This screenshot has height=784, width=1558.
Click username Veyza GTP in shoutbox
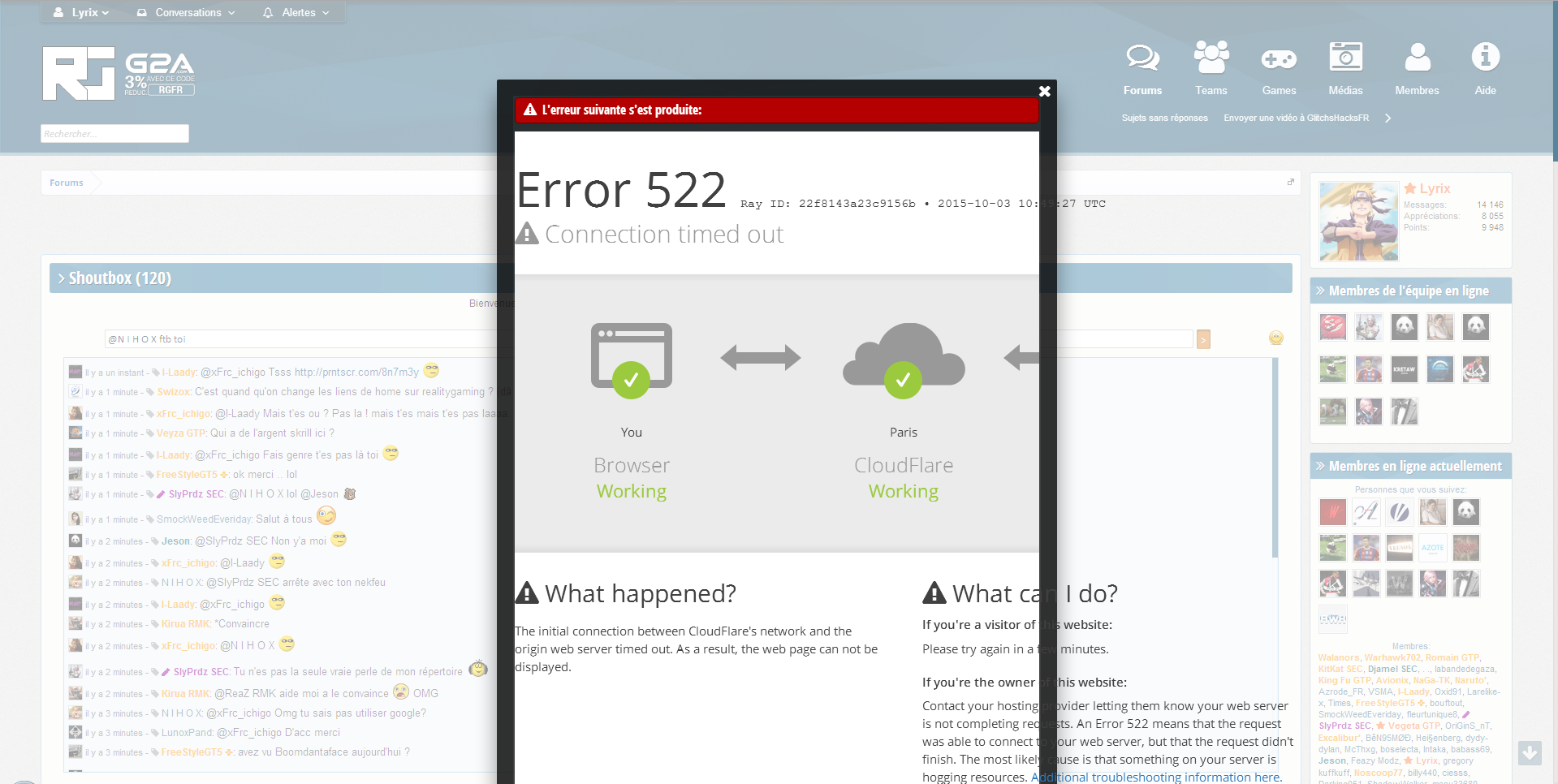pos(181,433)
